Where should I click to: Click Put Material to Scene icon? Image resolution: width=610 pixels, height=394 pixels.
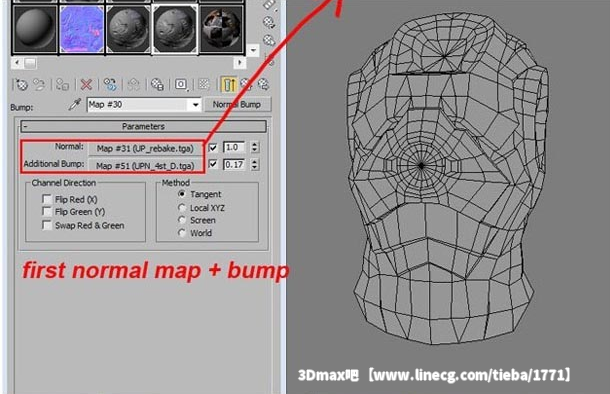point(39,84)
